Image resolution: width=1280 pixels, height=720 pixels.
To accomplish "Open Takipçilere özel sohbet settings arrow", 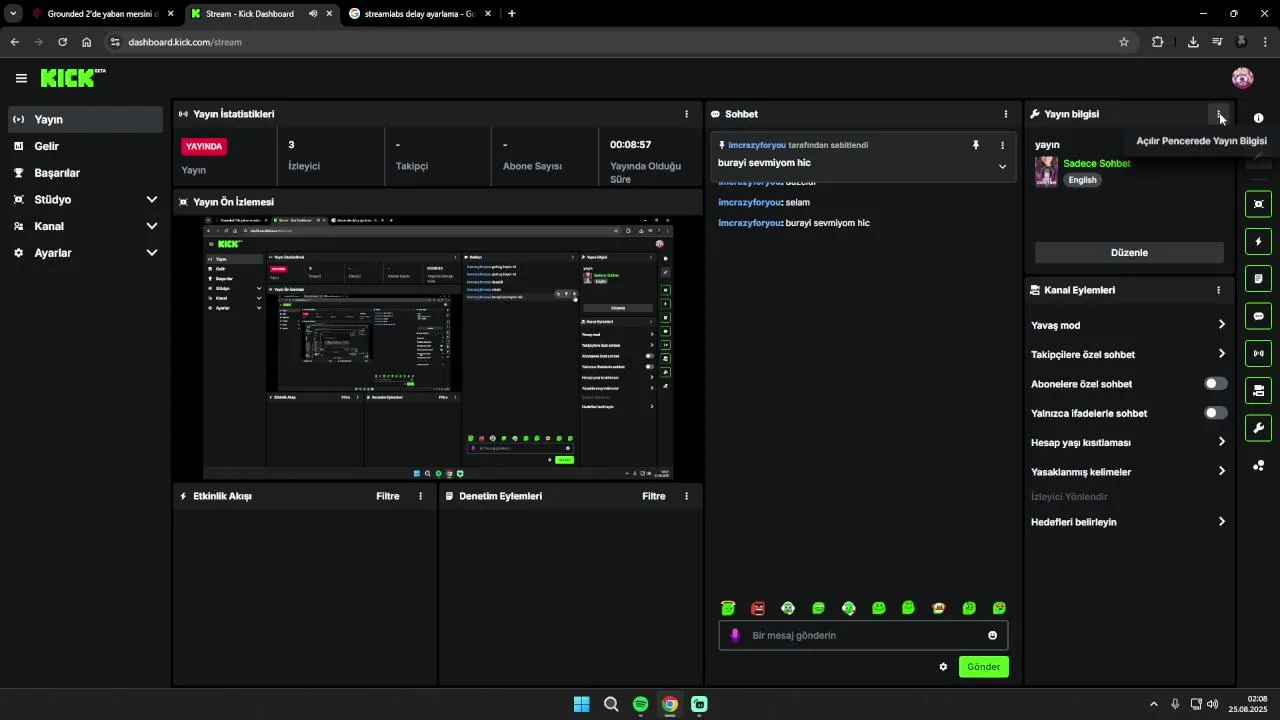I will (x=1221, y=354).
